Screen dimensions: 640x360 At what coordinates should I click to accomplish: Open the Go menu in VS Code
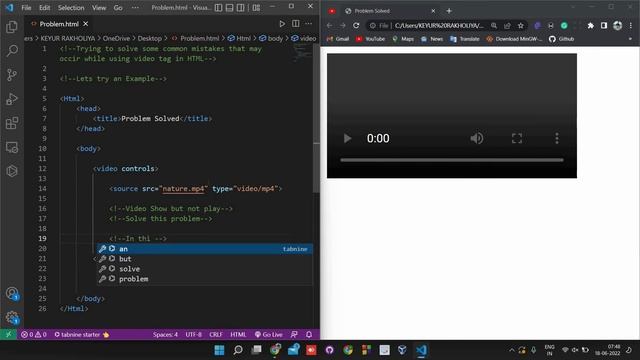tap(118, 8)
